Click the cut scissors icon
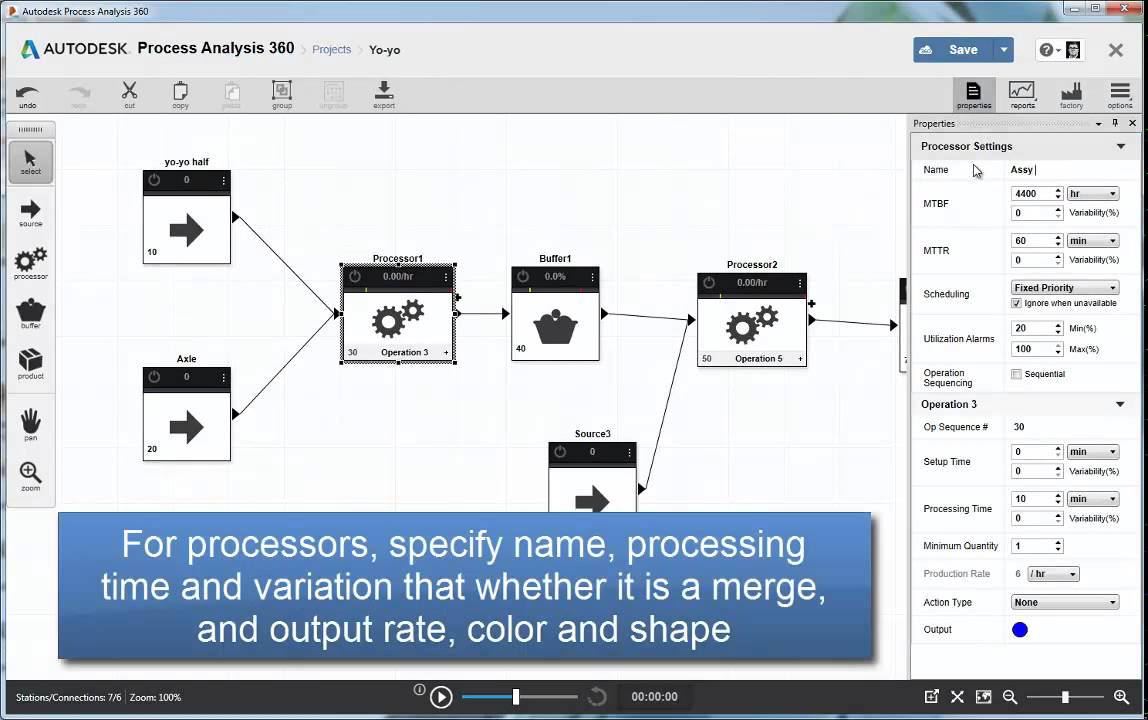Viewport: 1148px width, 720px height. (x=130, y=95)
